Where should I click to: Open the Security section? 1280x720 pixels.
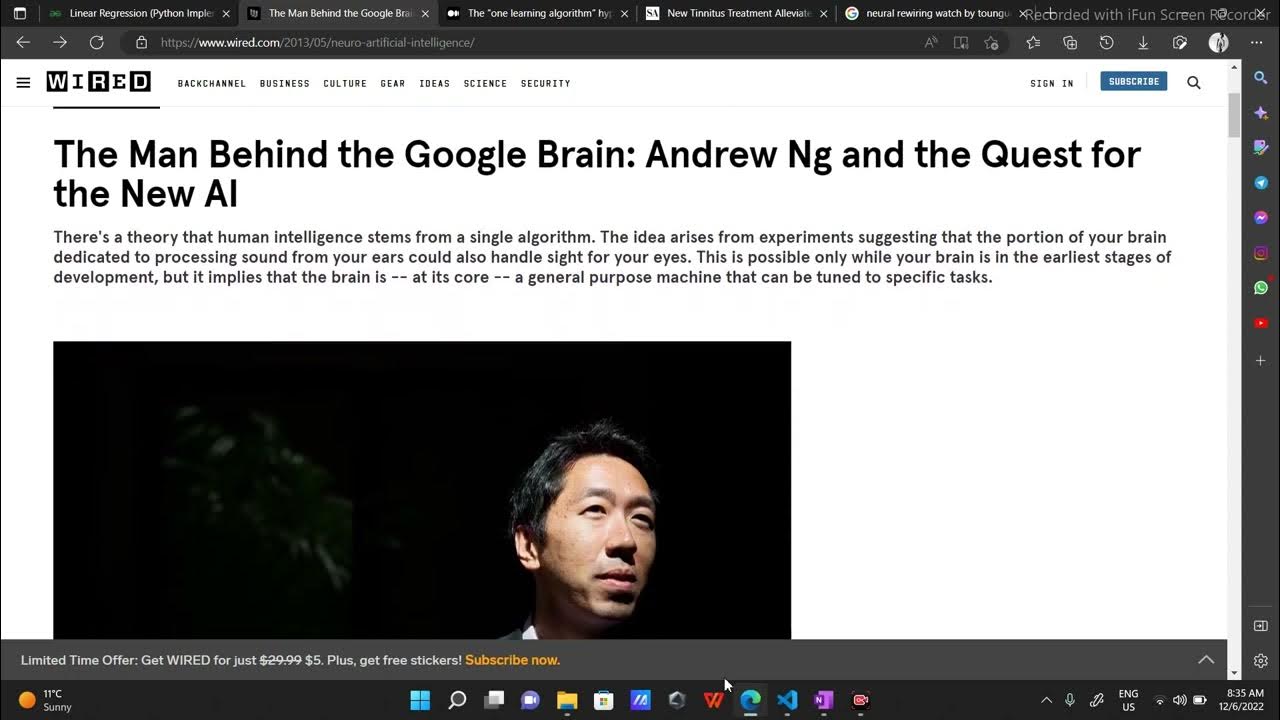pos(545,83)
